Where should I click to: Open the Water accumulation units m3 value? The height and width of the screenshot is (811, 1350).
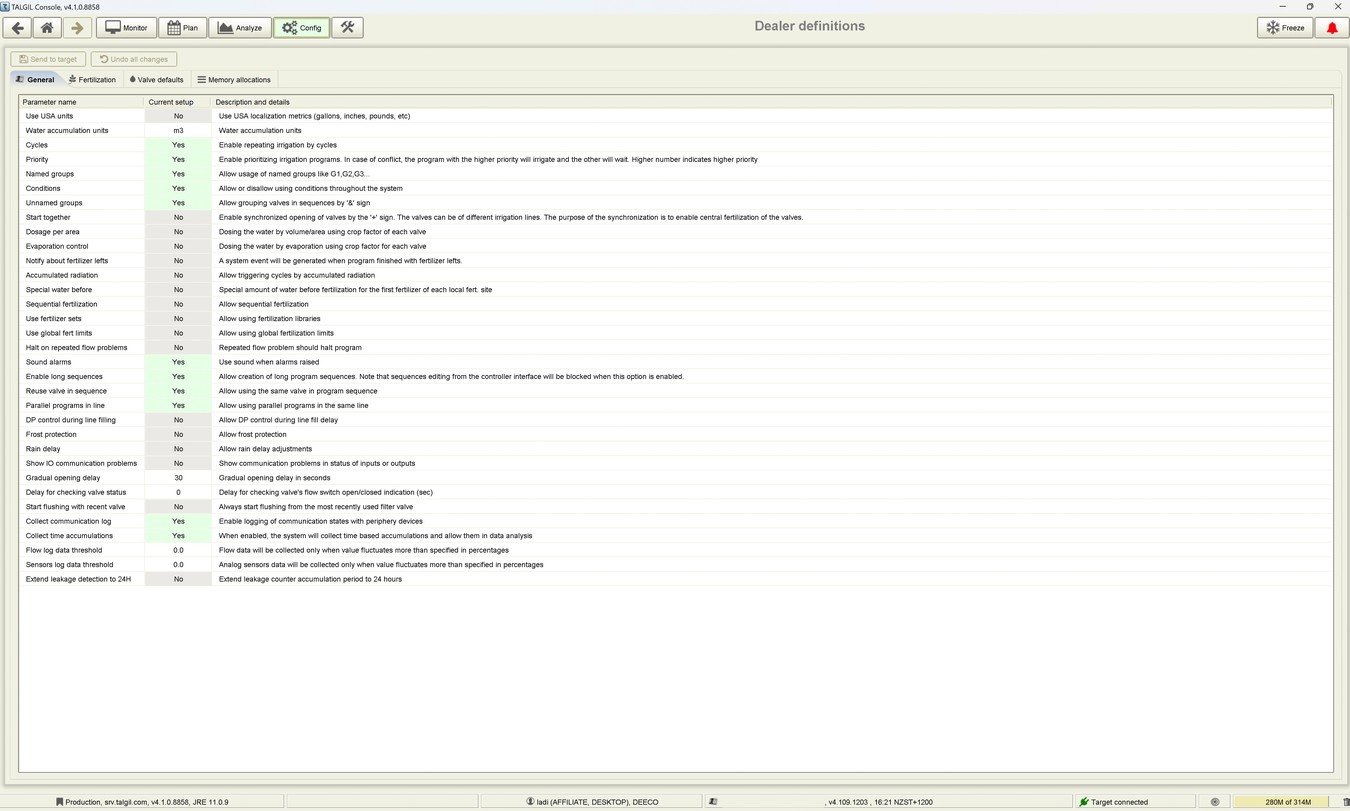coord(178,130)
